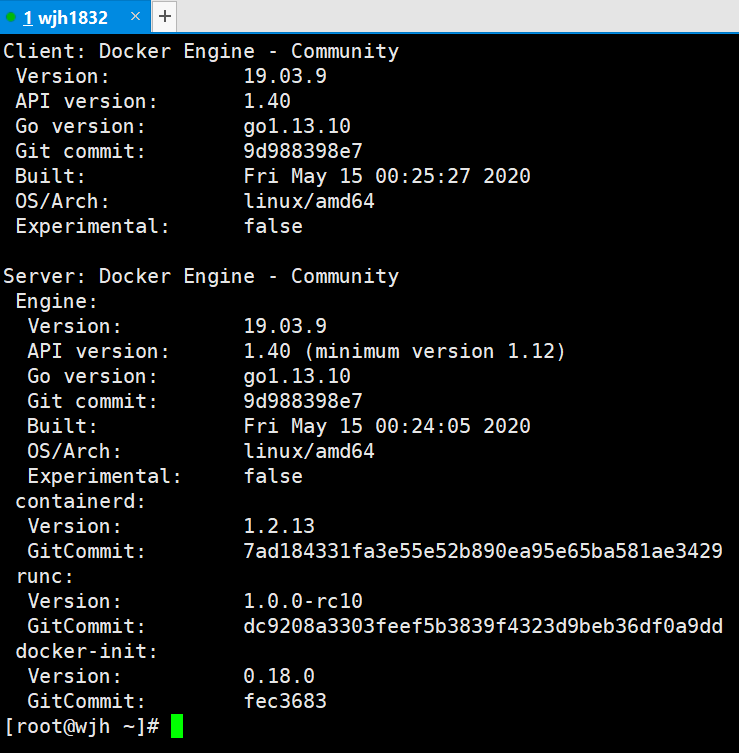The height and width of the screenshot is (753, 739).
Task: Click the runc version 1.0.0-rc10
Action: coord(303,602)
